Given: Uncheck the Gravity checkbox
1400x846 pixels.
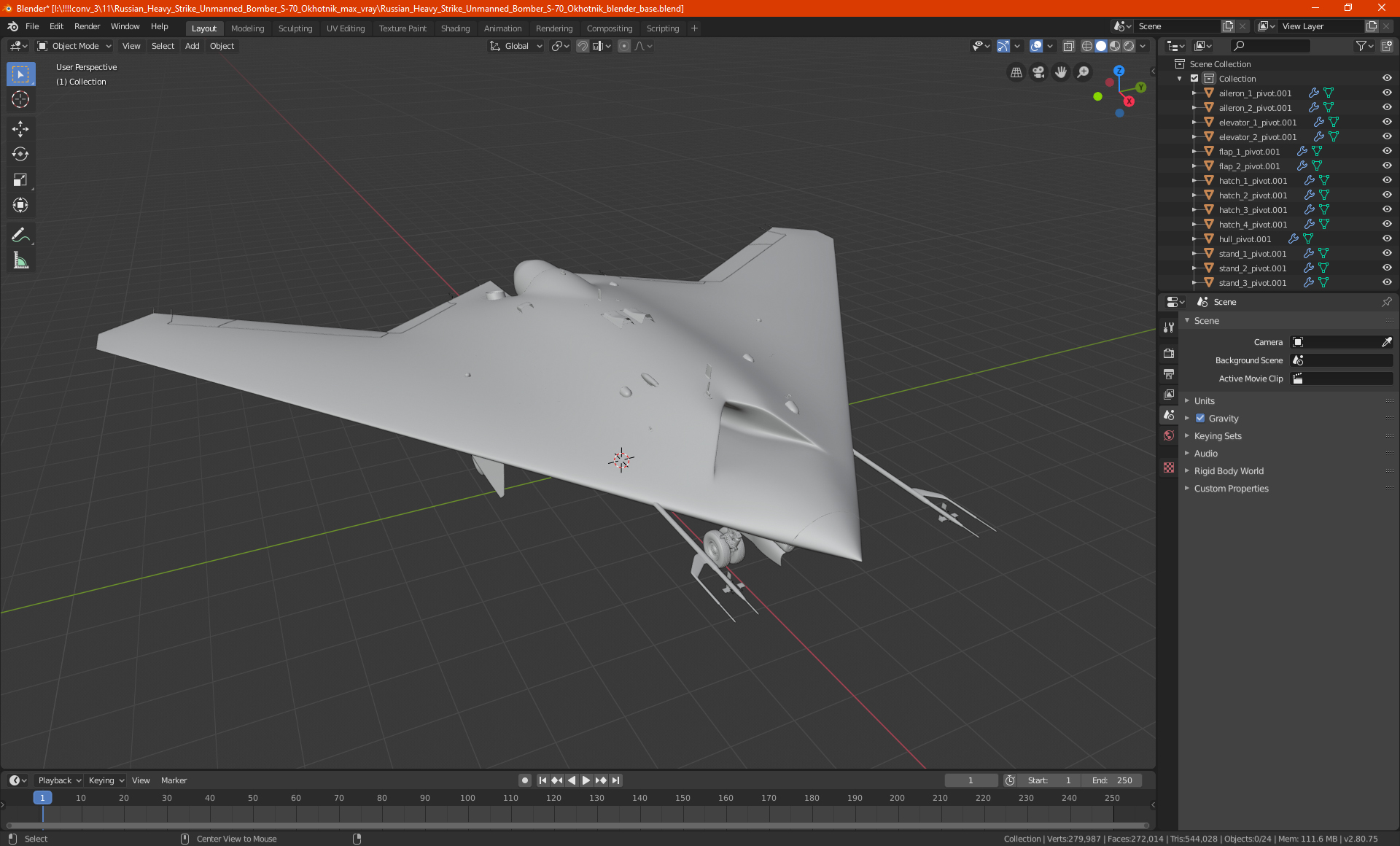Looking at the screenshot, I should tap(1200, 419).
